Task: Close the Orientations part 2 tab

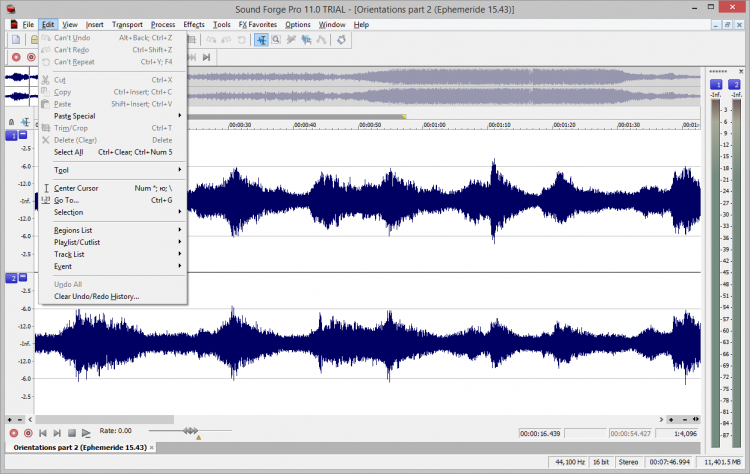Action: click(x=152, y=447)
